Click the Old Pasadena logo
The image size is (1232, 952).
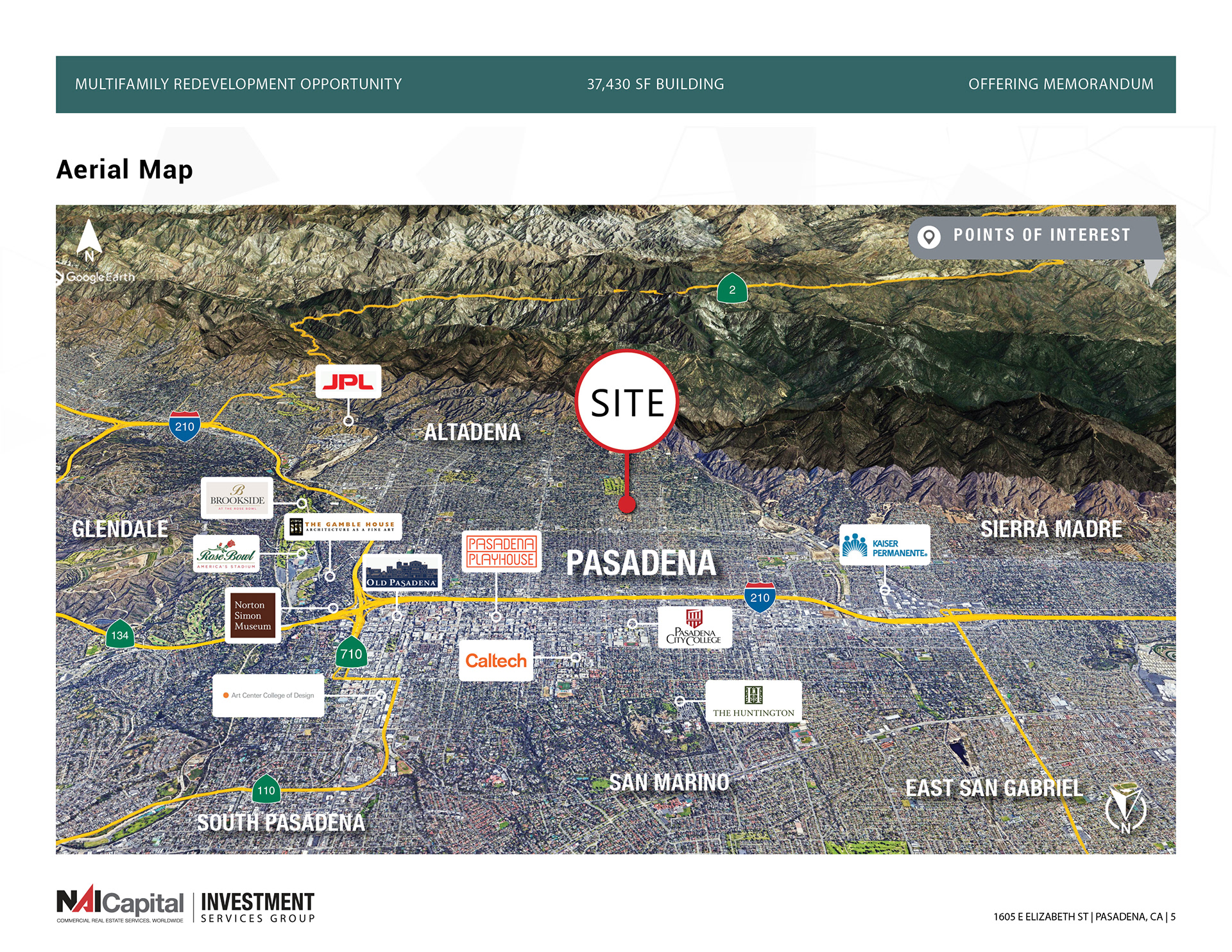coord(402,572)
